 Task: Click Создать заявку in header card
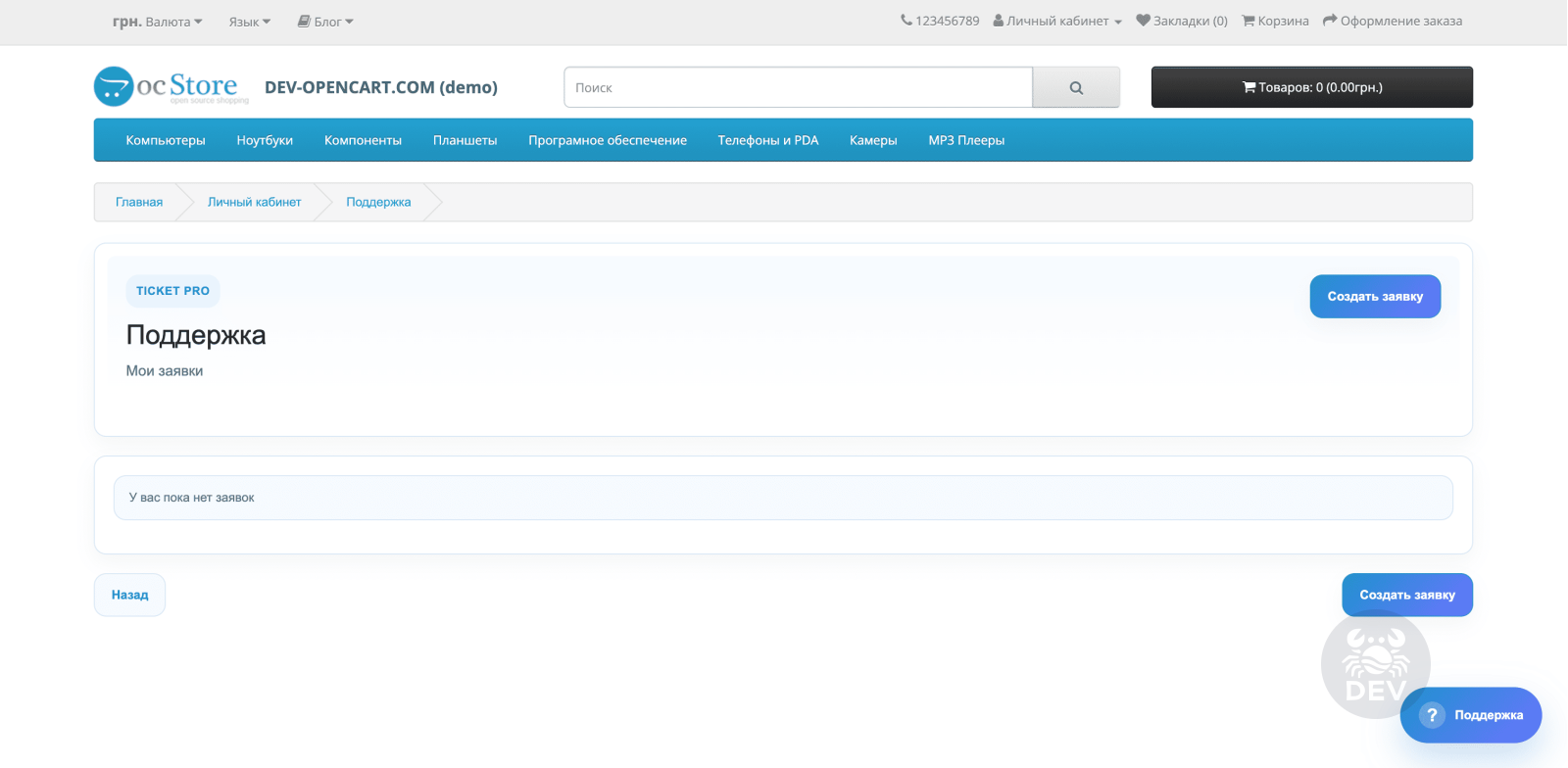pyautogui.click(x=1375, y=296)
